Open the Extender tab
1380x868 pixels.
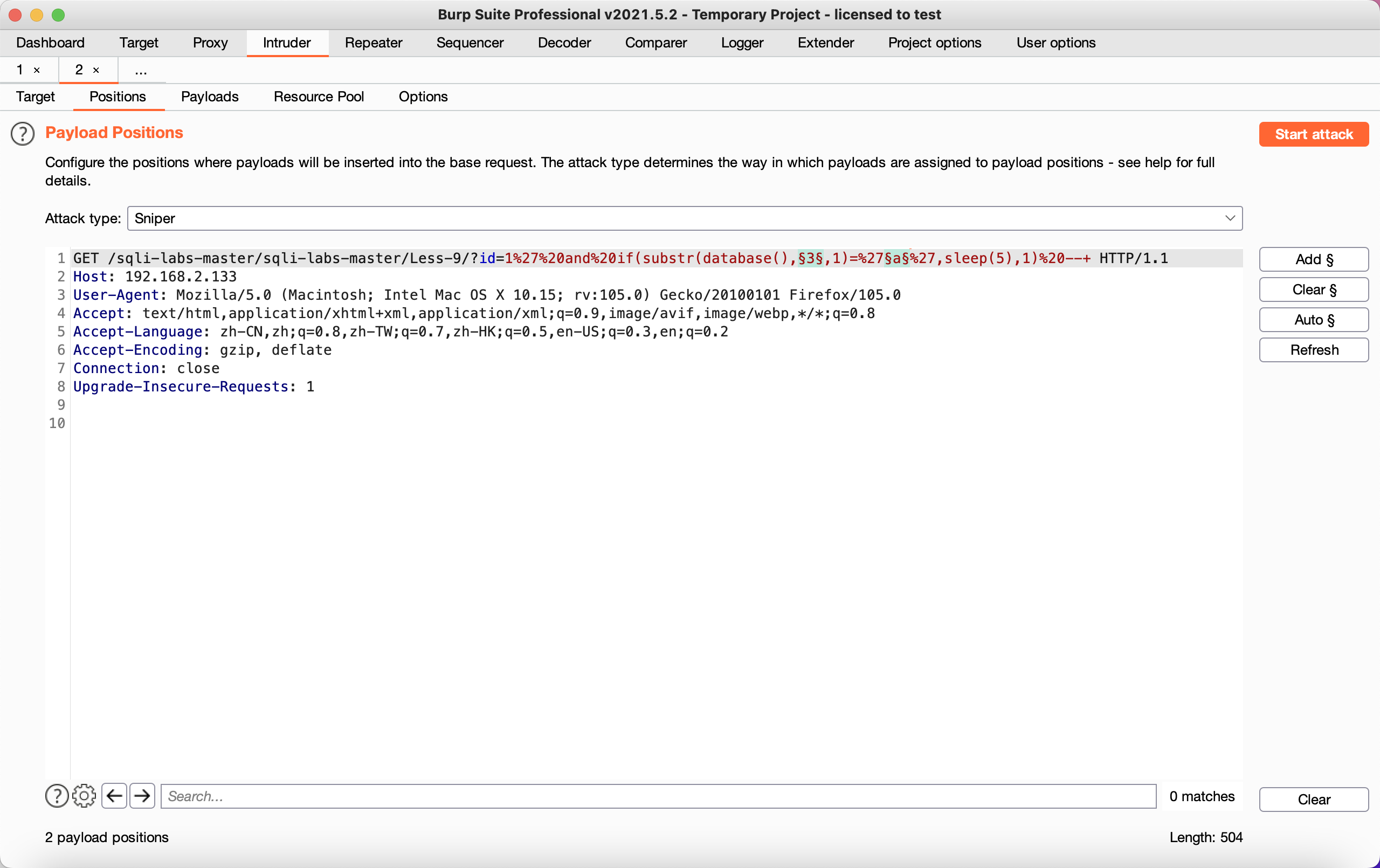point(826,43)
